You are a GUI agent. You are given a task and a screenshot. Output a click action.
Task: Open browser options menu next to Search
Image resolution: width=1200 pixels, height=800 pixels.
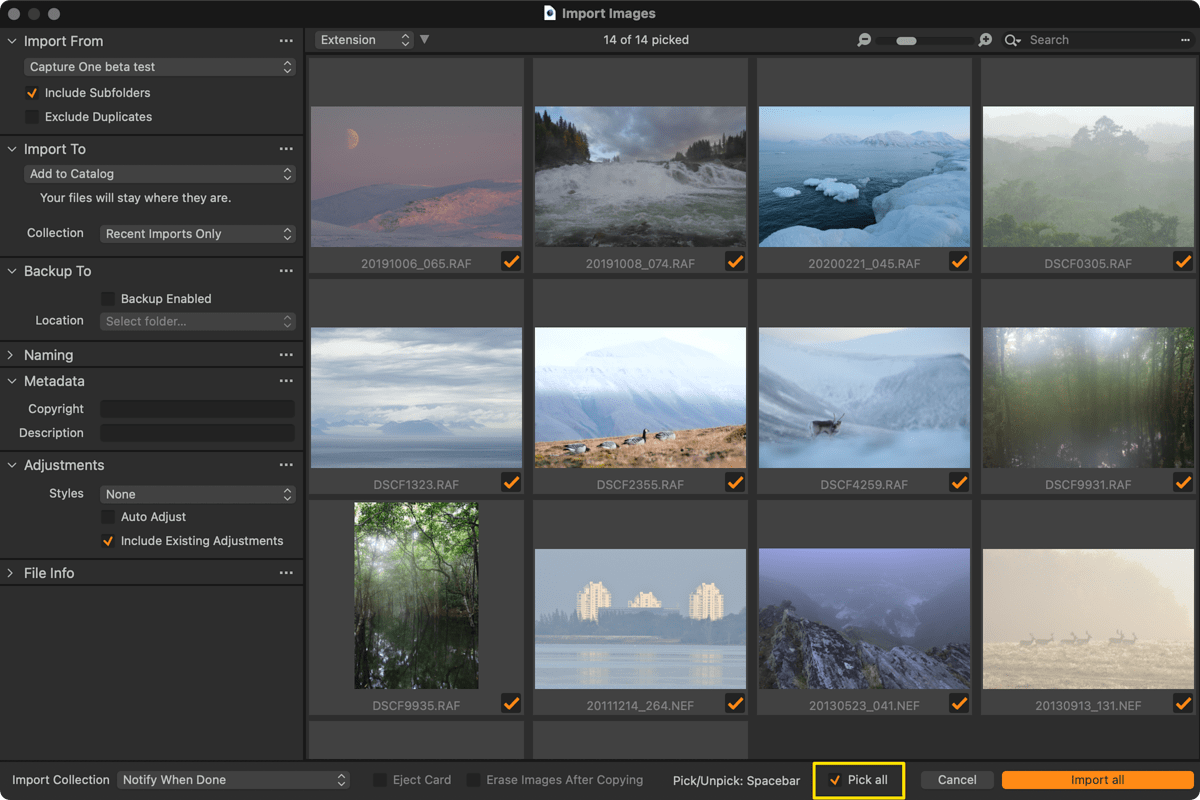pos(1185,40)
